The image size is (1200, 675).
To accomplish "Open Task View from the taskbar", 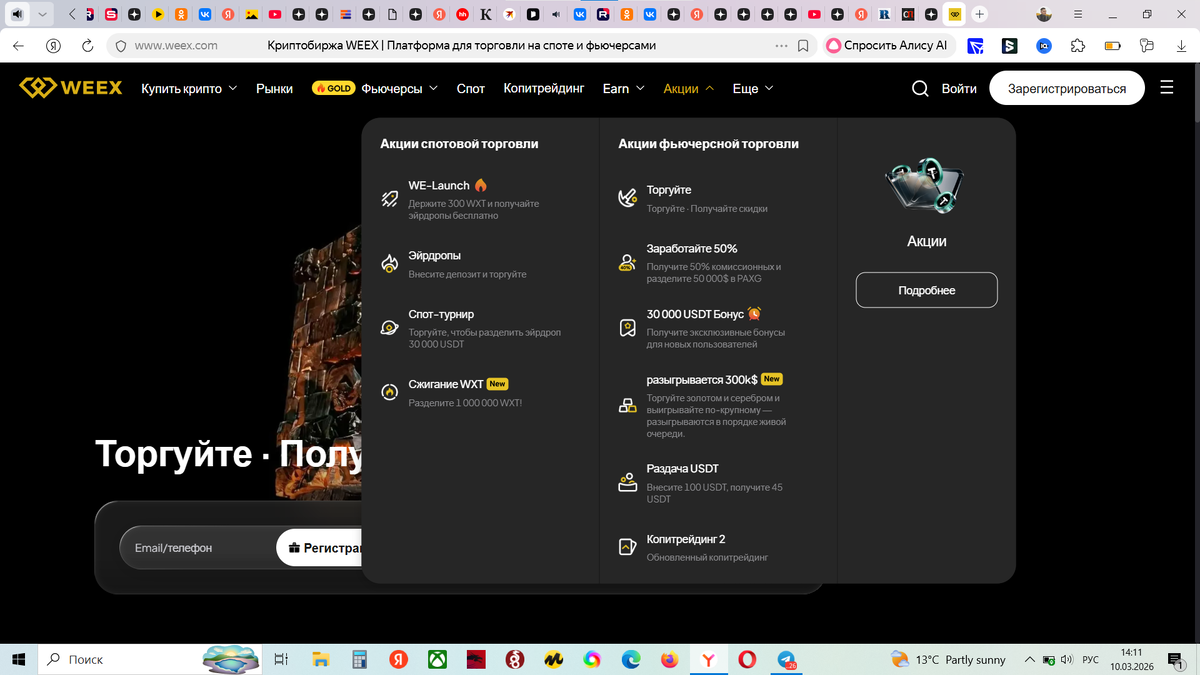I will (x=282, y=660).
